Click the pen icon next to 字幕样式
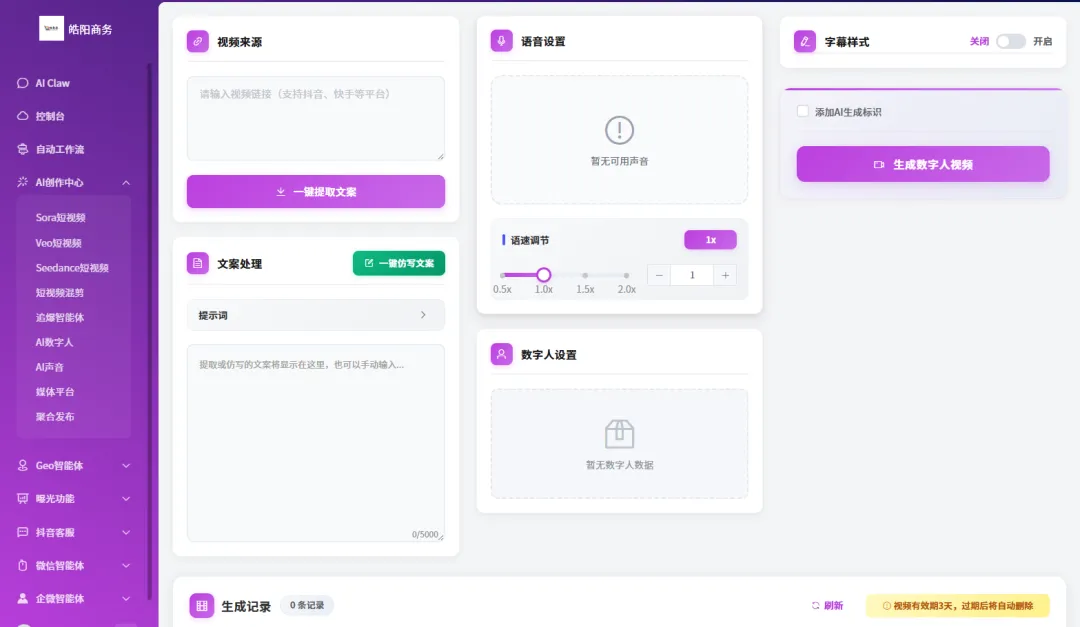 tap(805, 41)
